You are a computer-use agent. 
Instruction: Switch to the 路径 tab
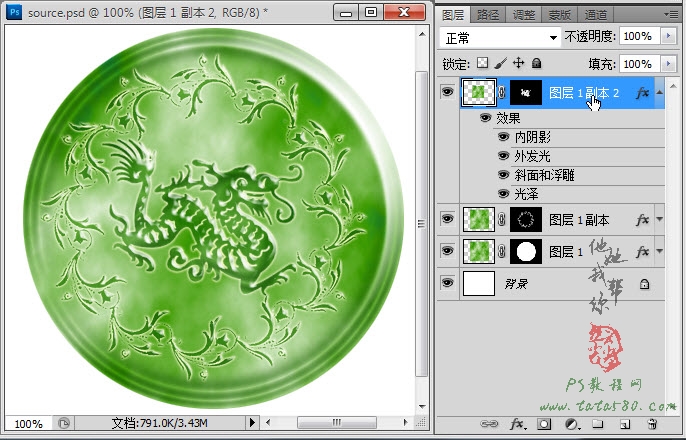pyautogui.click(x=488, y=15)
